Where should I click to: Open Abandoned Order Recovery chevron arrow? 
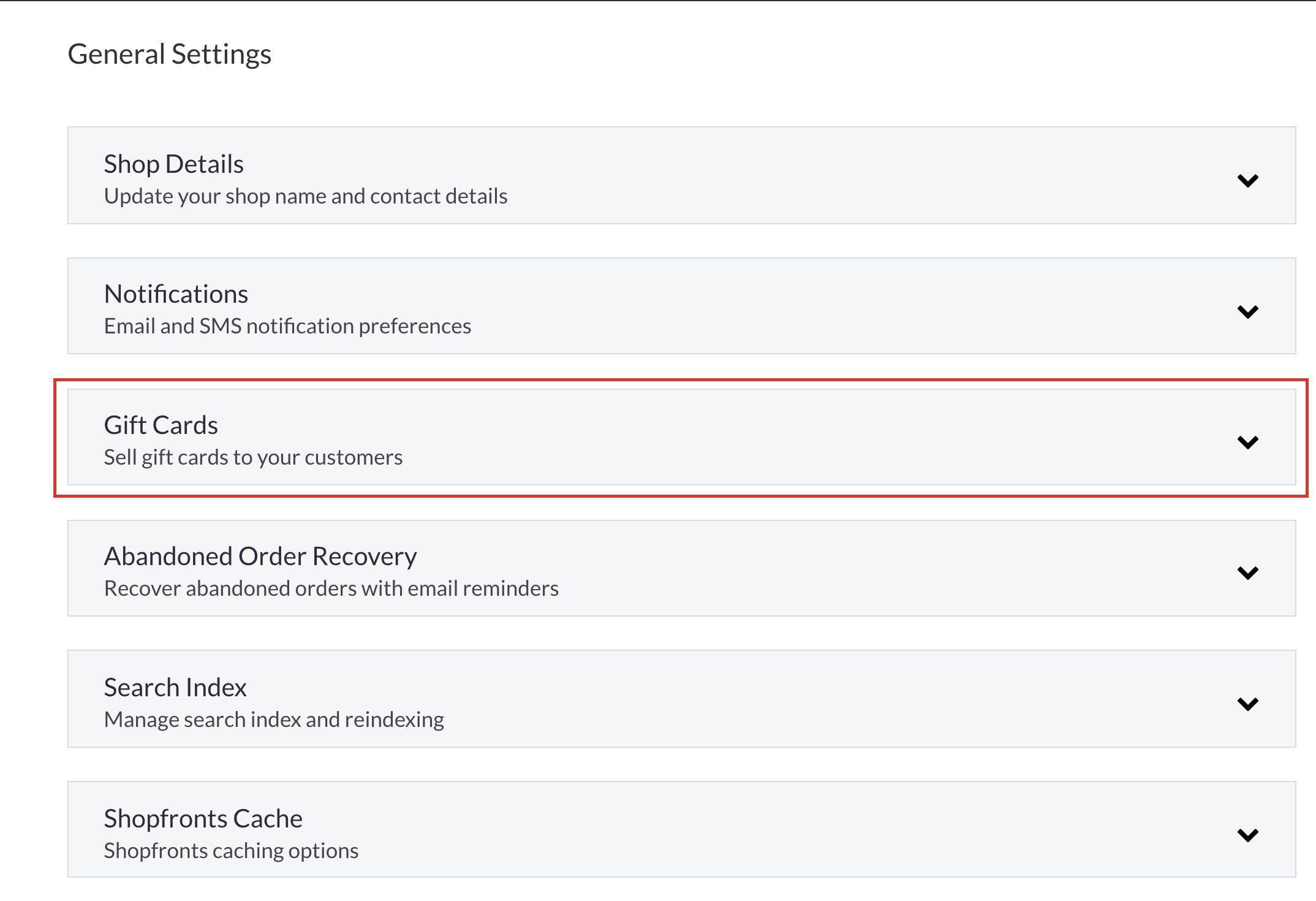click(x=1247, y=572)
